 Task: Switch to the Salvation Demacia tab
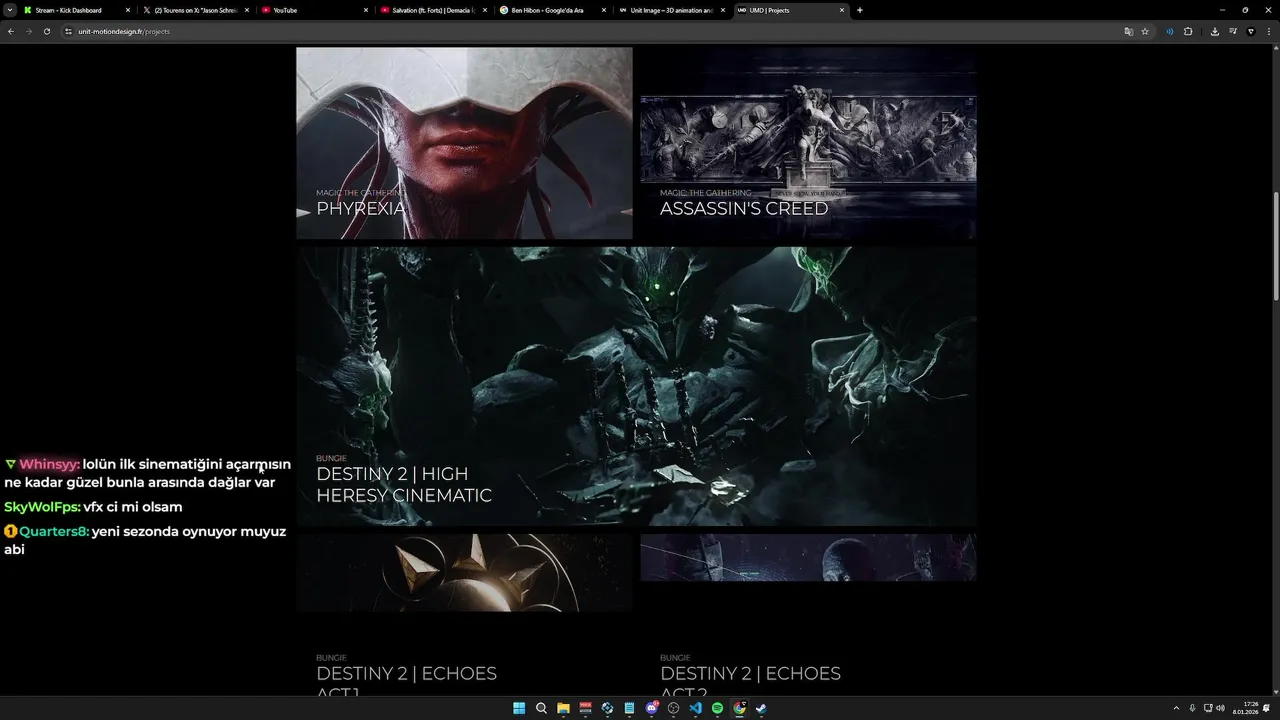click(x=433, y=10)
